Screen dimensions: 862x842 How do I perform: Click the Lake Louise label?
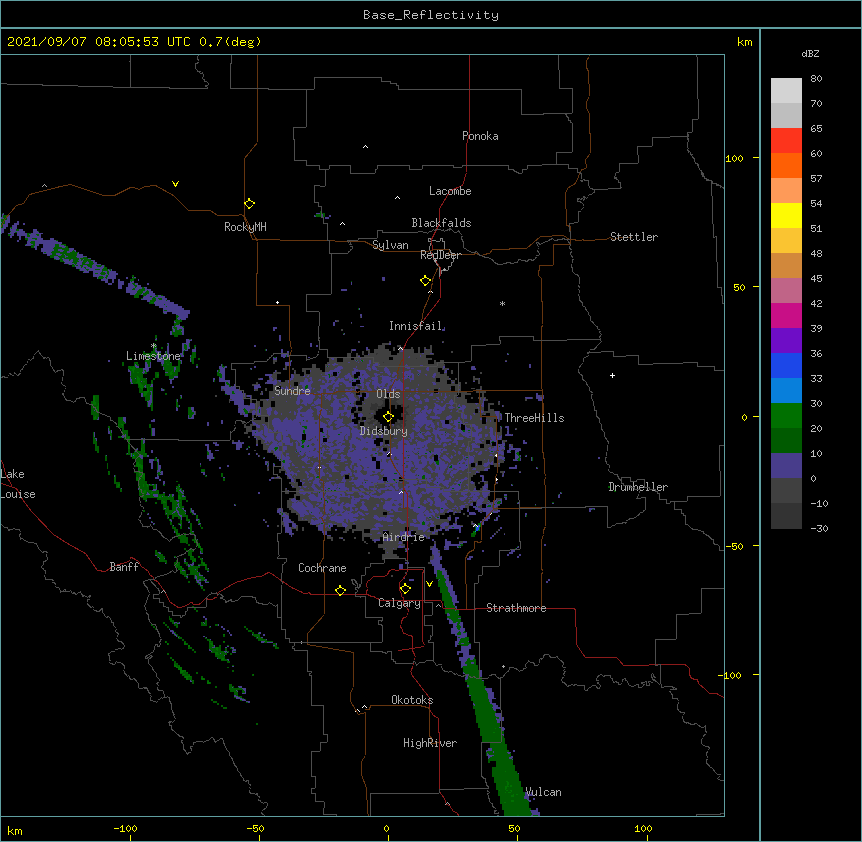(x=17, y=484)
